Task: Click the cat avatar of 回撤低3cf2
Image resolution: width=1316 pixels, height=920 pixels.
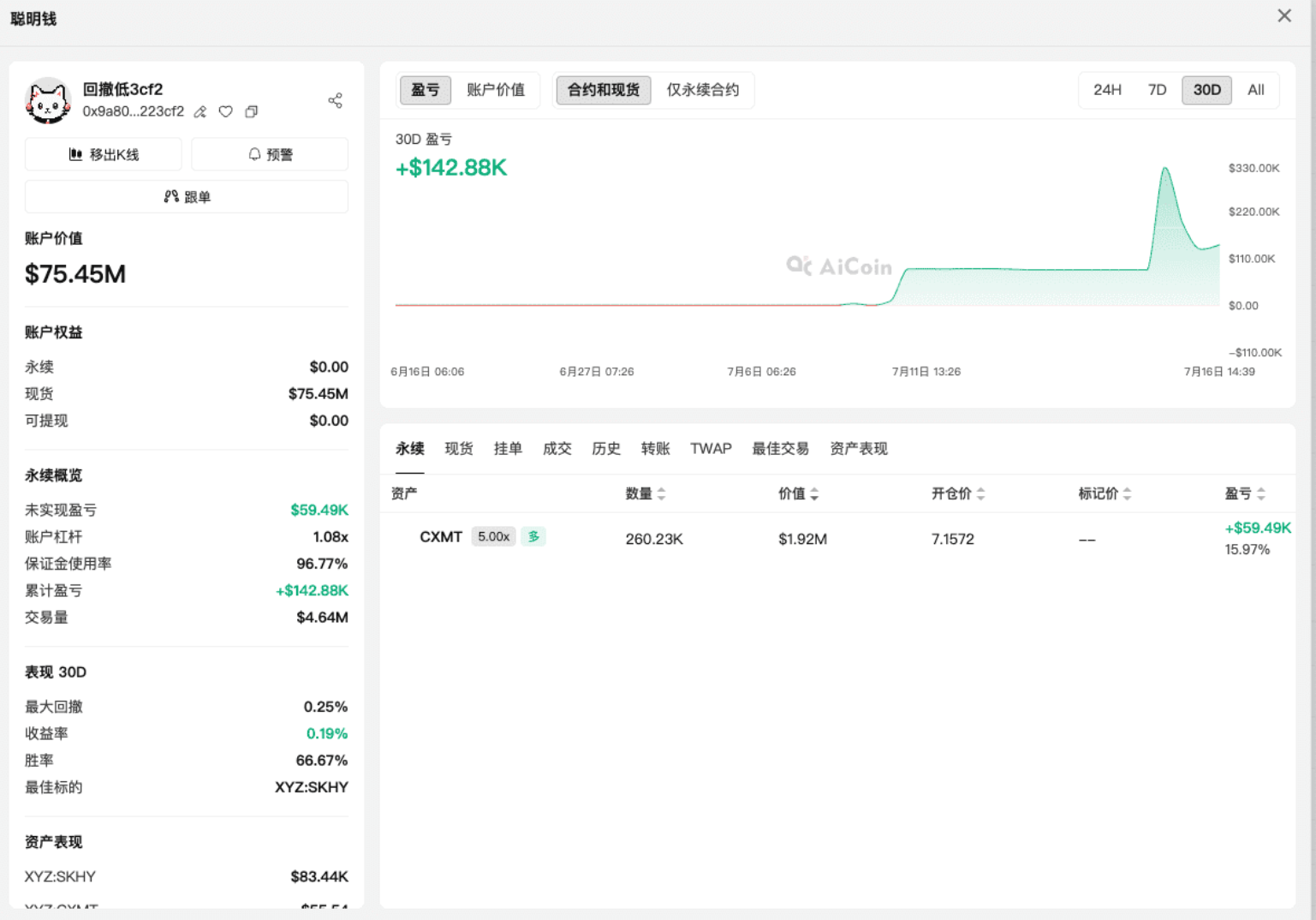Action: click(x=48, y=100)
